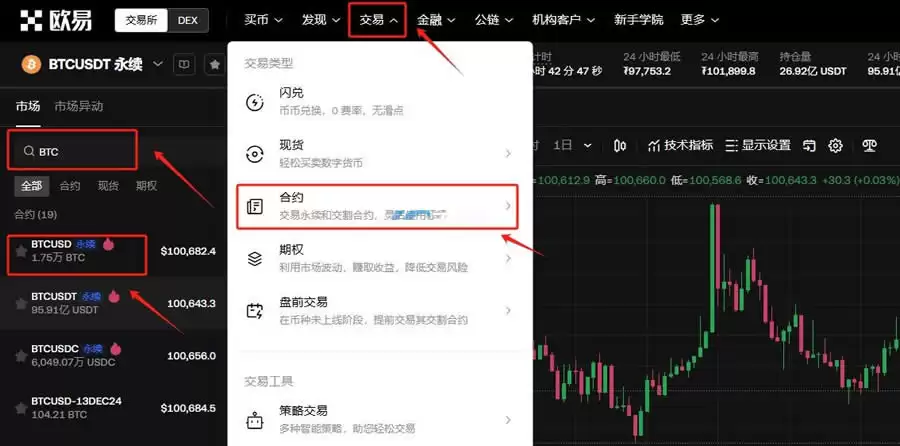The width and height of the screenshot is (900, 446).
Task: Click the 6,049.07万 USDC volume text
Action: 73,362
